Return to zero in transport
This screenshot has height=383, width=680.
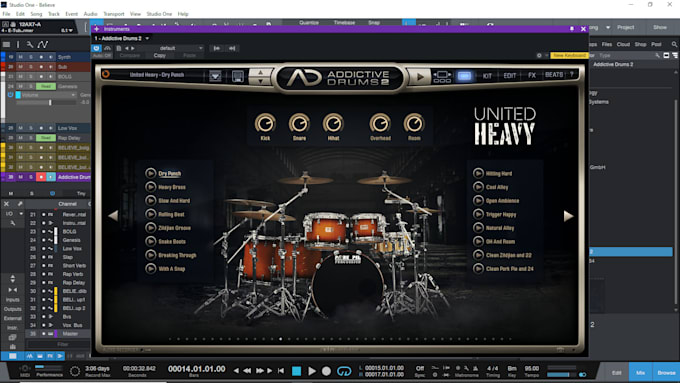point(281,371)
